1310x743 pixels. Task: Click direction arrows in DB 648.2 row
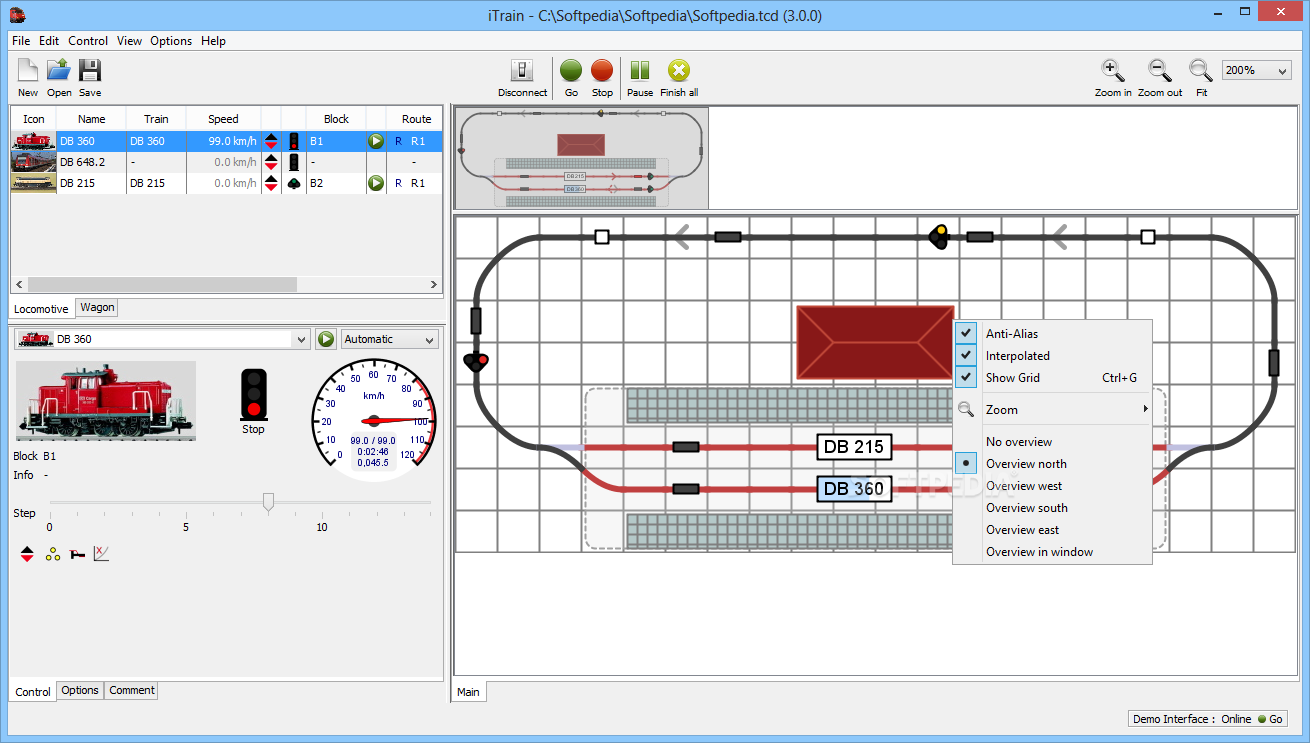point(271,162)
